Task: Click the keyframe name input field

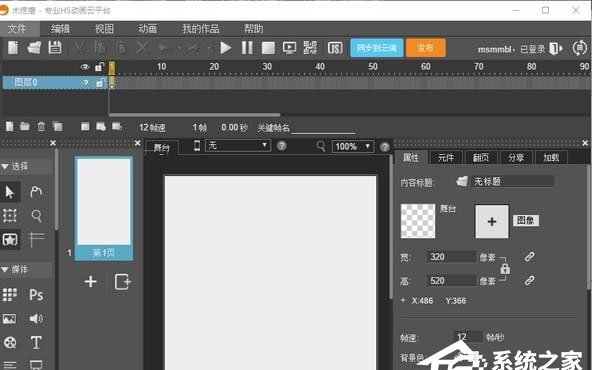Action: 323,128
